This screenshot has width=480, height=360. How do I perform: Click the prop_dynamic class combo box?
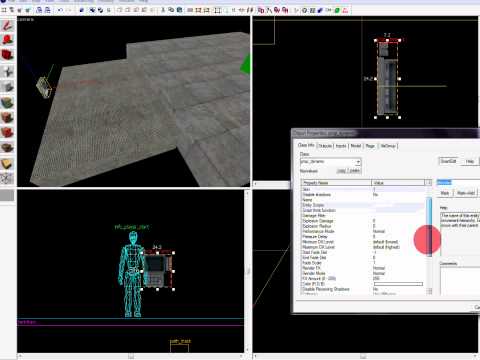point(330,162)
